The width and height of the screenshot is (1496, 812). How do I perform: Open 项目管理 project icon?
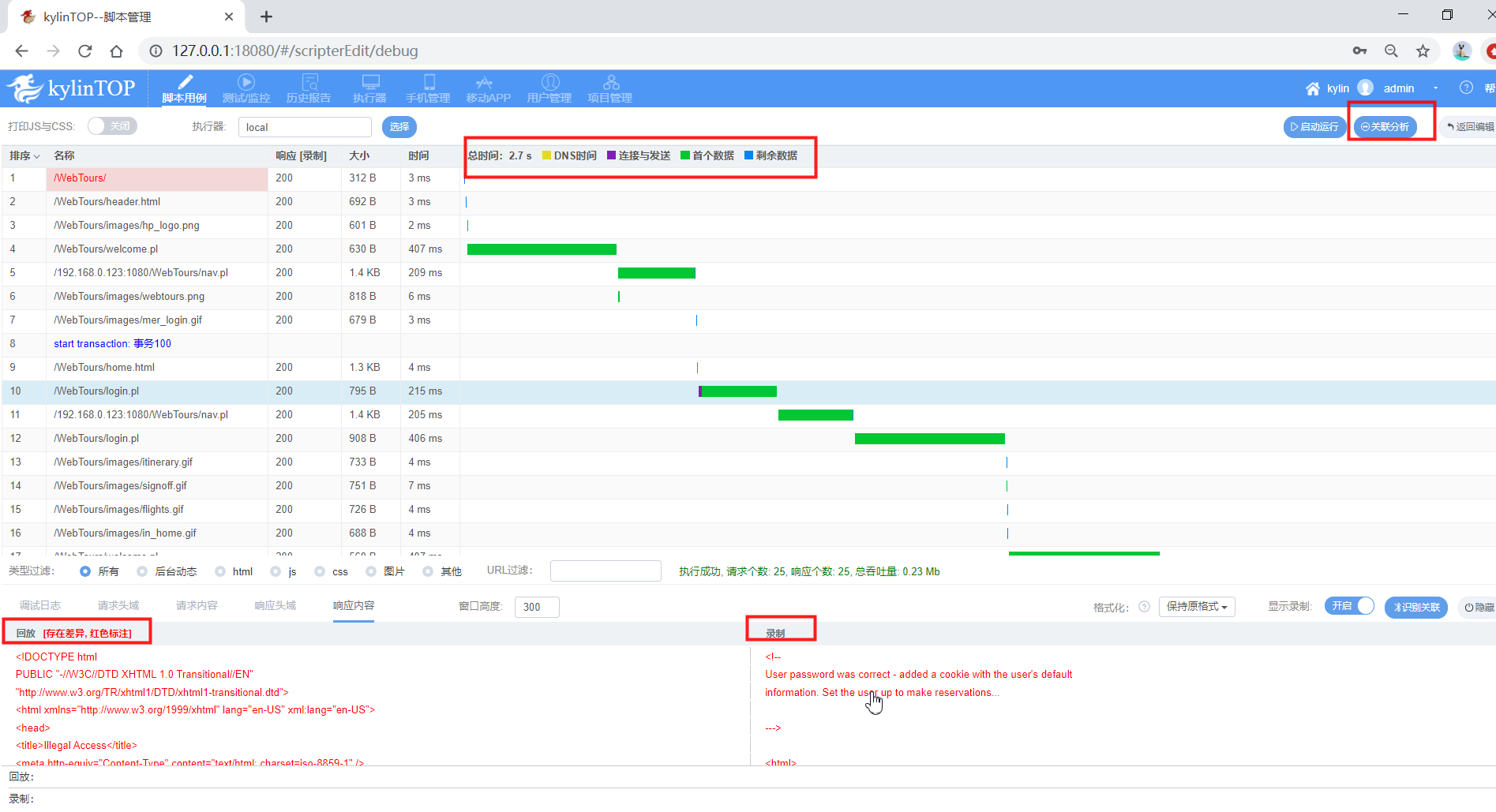(610, 82)
